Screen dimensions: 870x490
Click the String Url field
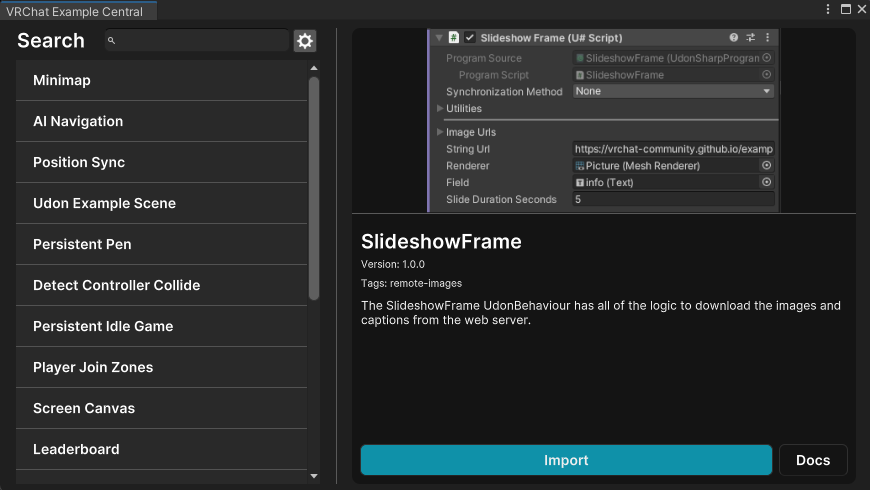673,149
